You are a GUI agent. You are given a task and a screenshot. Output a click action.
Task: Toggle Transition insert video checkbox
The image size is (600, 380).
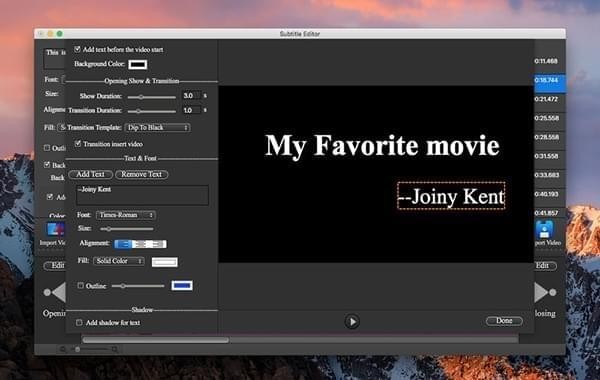78,144
